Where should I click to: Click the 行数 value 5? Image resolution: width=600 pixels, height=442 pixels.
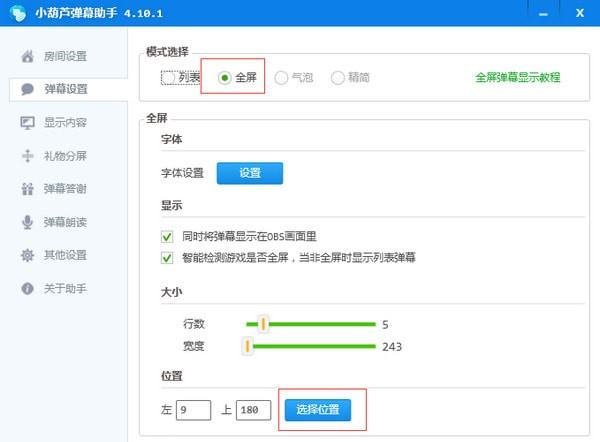385,325
